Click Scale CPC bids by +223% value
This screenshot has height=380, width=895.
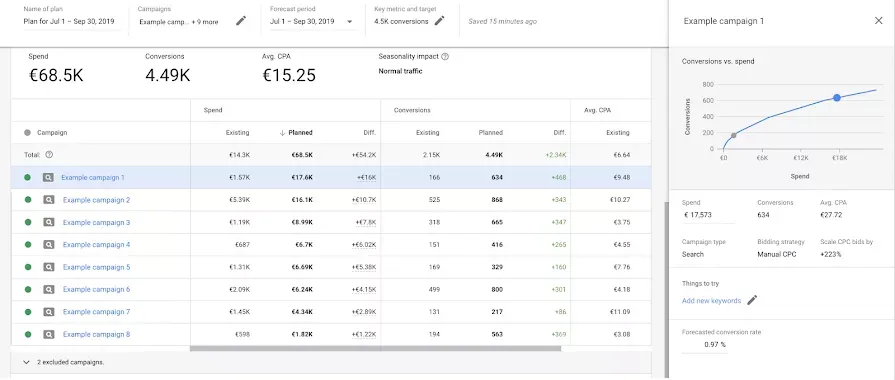pos(831,254)
